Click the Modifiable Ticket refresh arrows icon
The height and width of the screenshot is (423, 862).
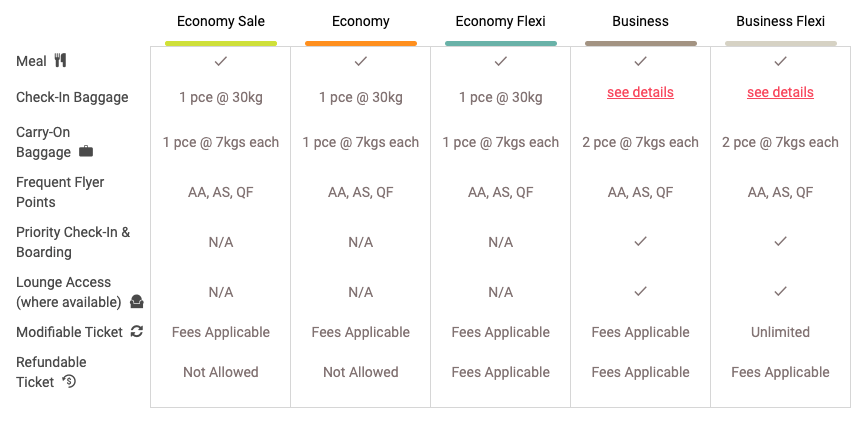137,332
